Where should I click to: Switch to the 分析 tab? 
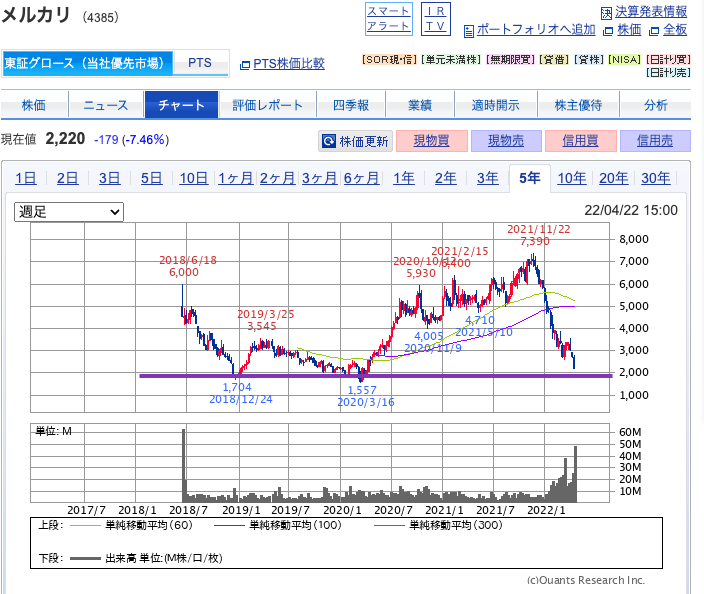click(656, 105)
